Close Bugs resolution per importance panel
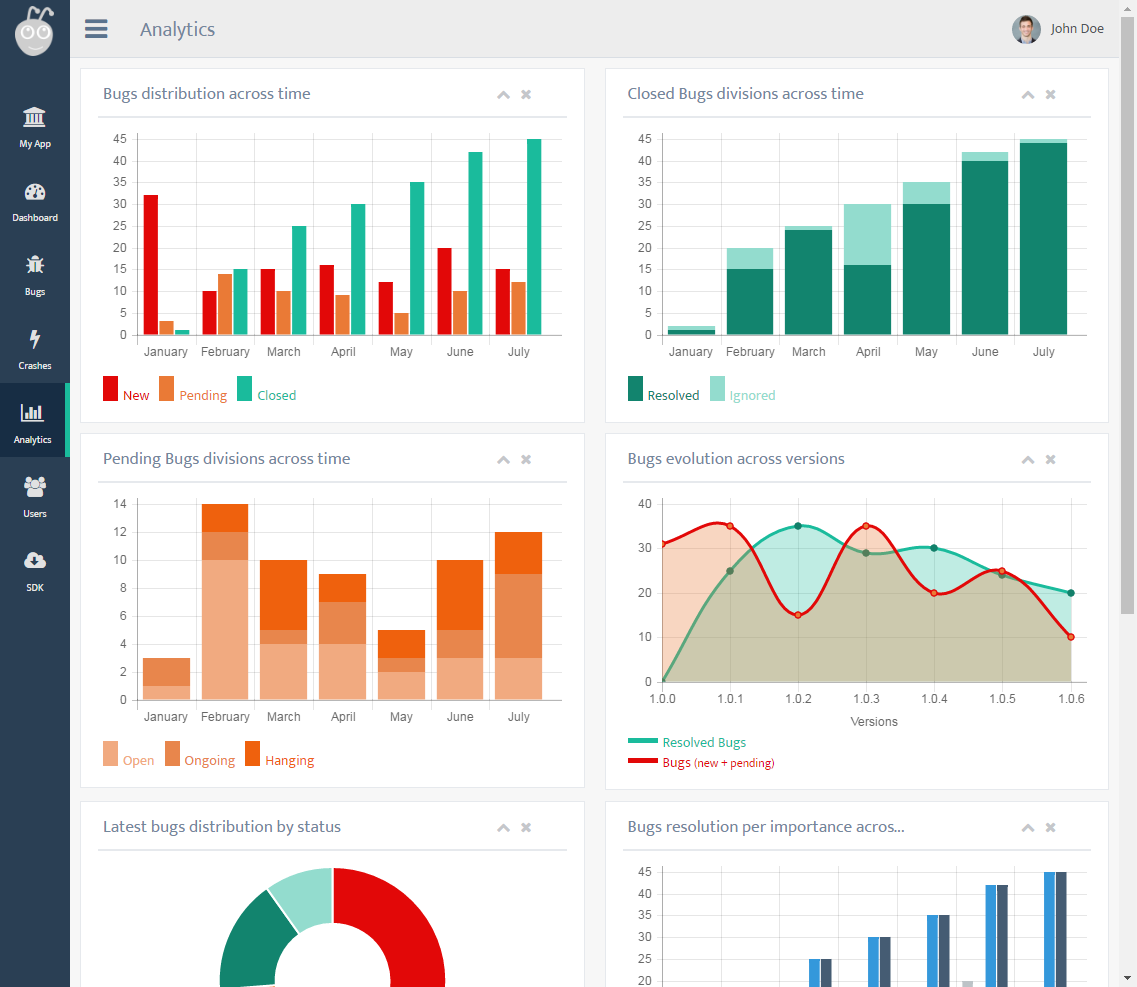This screenshot has height=987, width=1137. pyautogui.click(x=1051, y=827)
